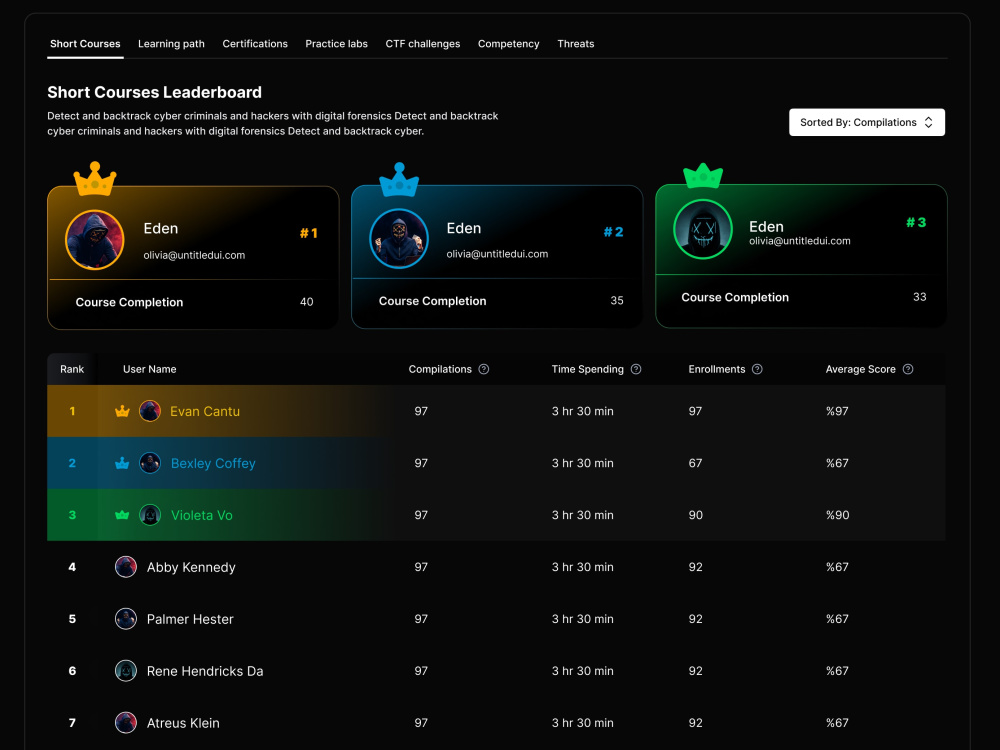Select the Palmer Hester name
This screenshot has width=1000, height=750.
click(x=190, y=619)
